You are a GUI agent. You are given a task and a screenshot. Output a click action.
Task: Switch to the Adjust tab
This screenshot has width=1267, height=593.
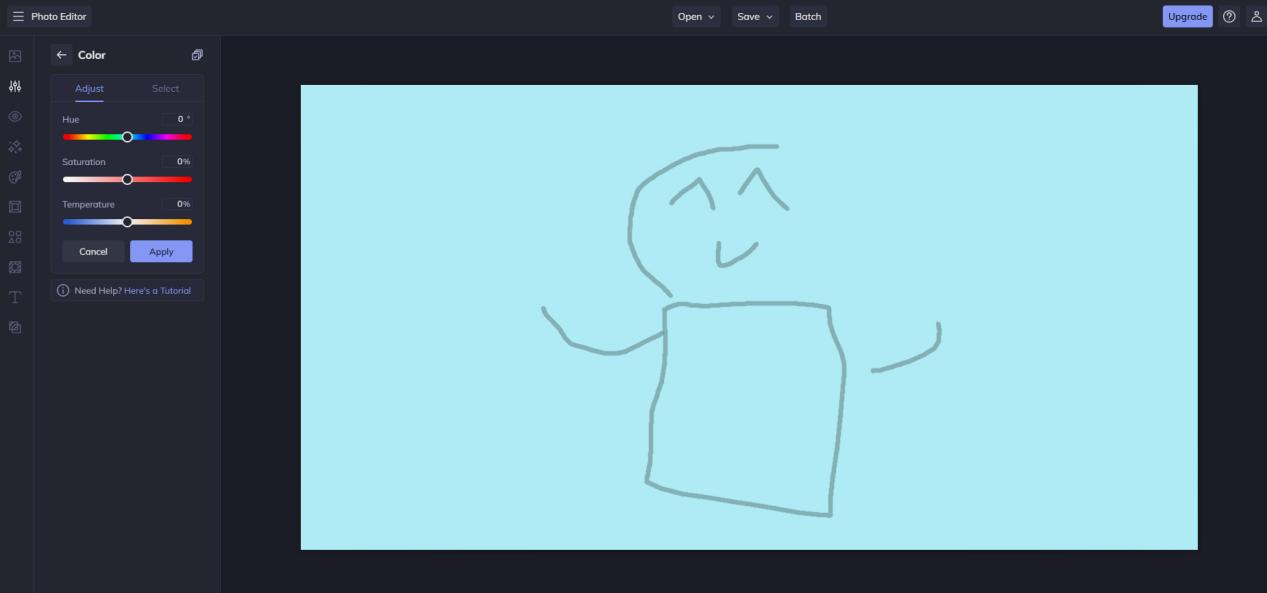(89, 88)
